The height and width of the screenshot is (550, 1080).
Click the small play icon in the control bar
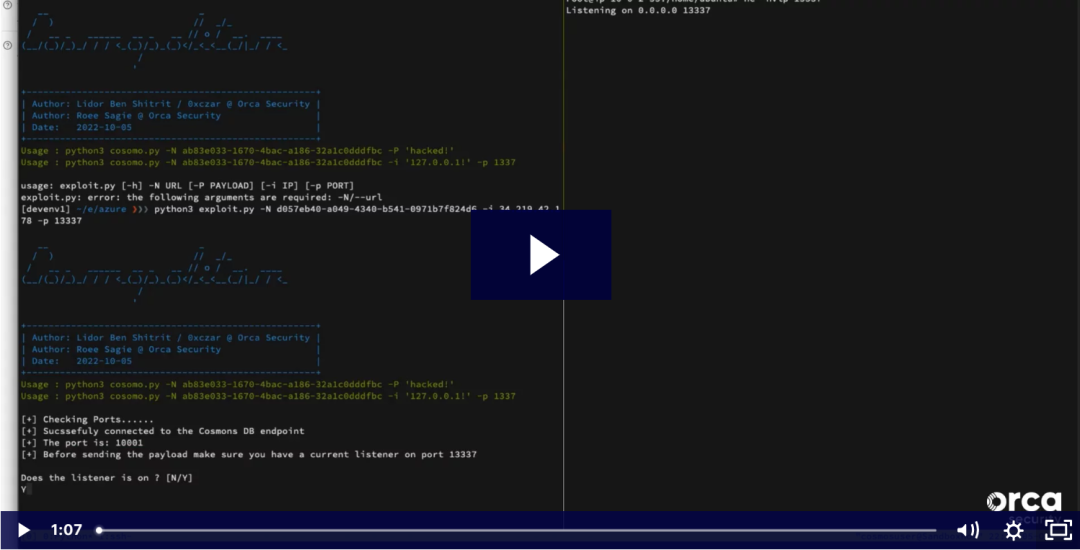coord(23,530)
